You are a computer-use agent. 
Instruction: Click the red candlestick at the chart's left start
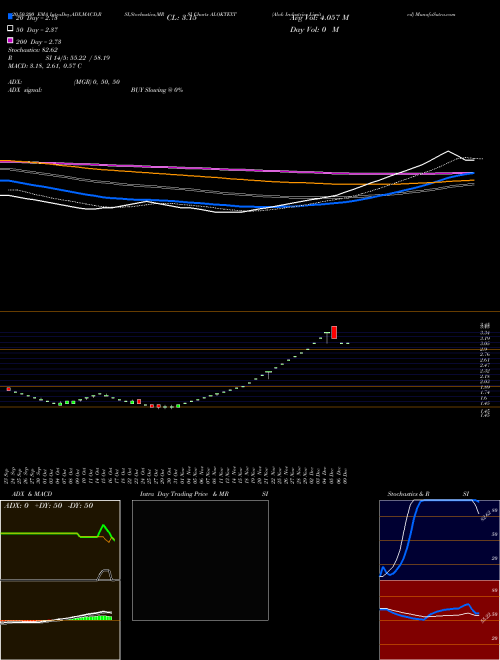coord(8,389)
